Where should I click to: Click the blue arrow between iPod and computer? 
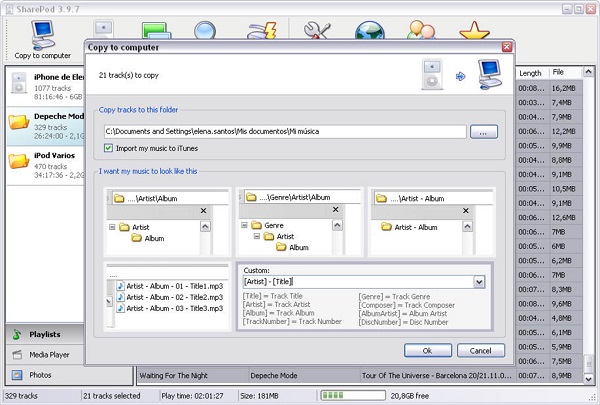(x=461, y=77)
